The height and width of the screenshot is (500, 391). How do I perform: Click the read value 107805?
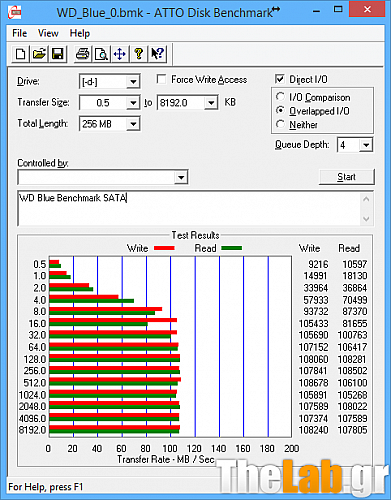click(353, 430)
